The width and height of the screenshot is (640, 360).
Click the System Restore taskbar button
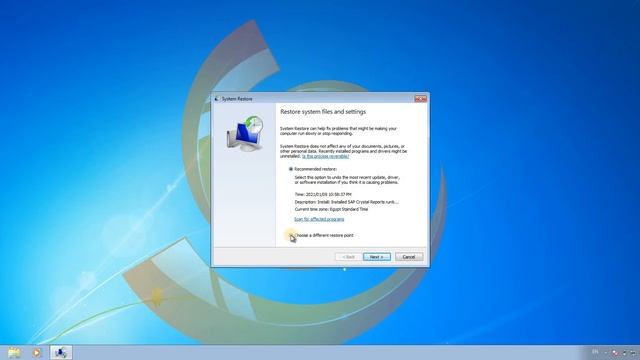pos(61,352)
